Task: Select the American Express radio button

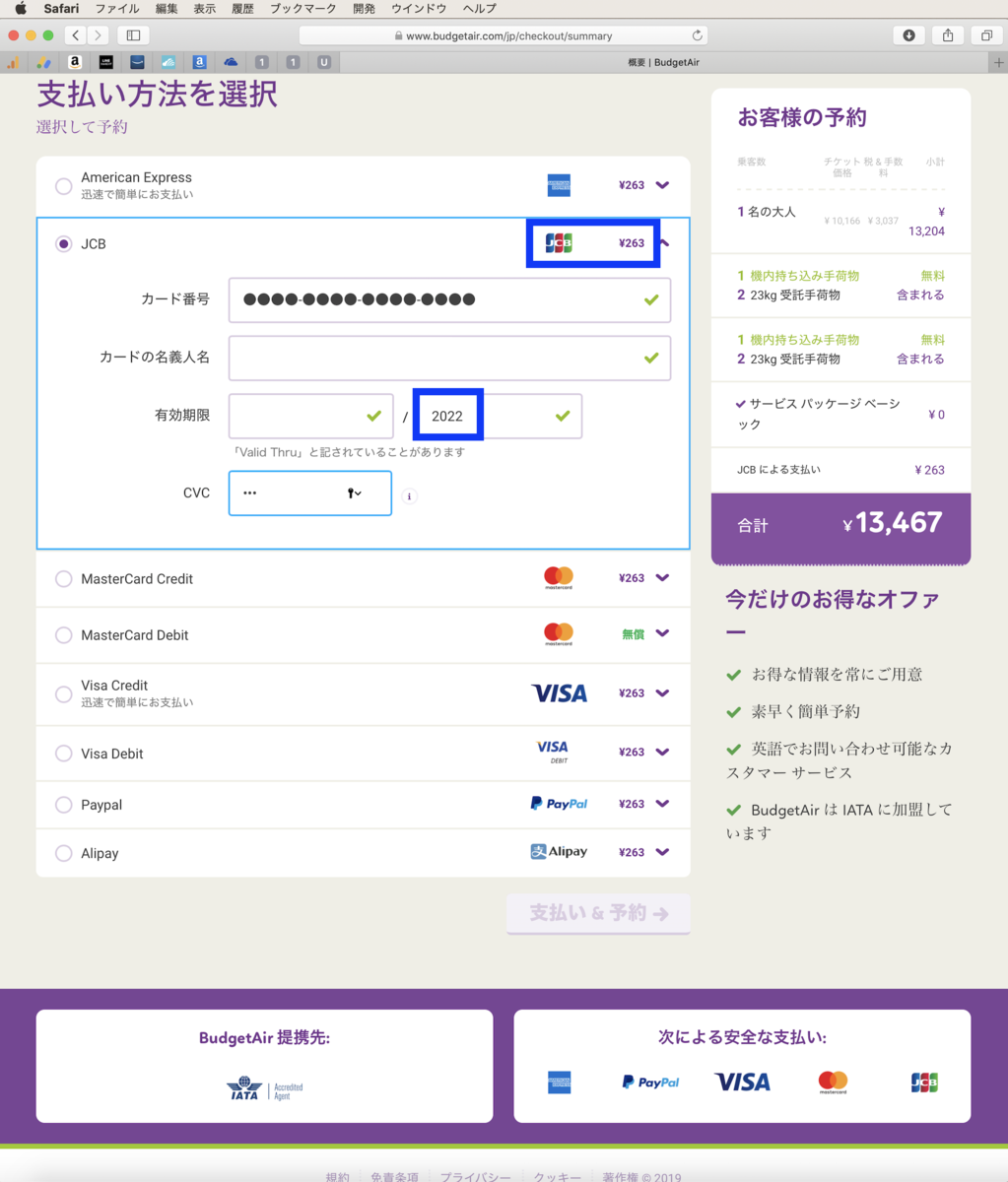Action: [64, 185]
